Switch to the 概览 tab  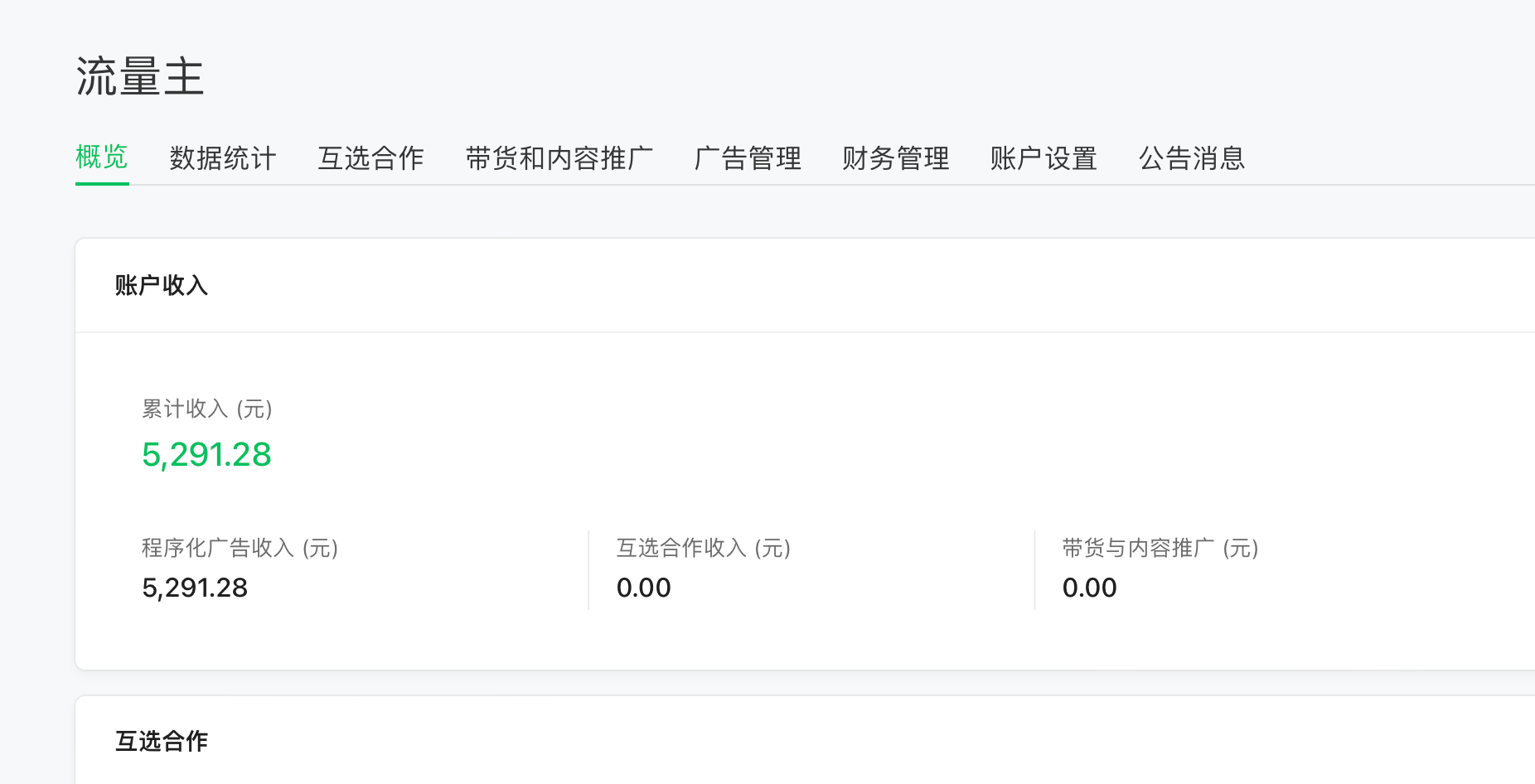point(101,157)
